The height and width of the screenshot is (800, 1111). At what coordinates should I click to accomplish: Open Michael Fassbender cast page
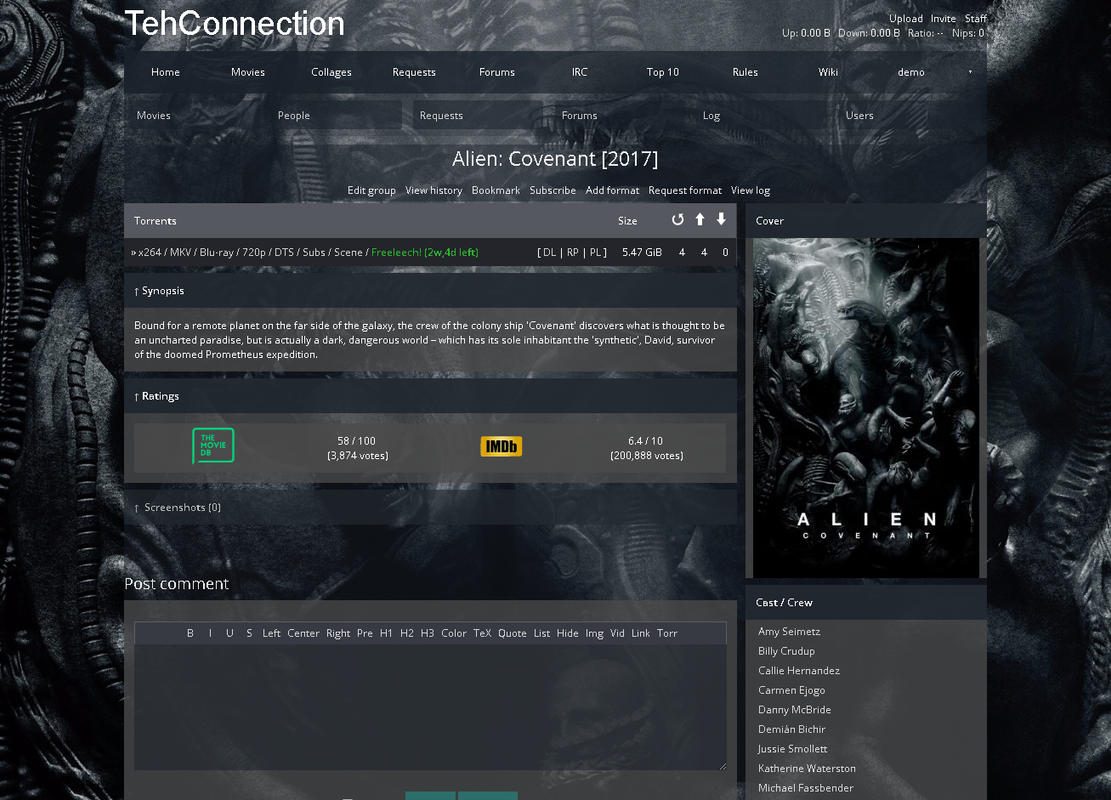pyautogui.click(x=806, y=788)
